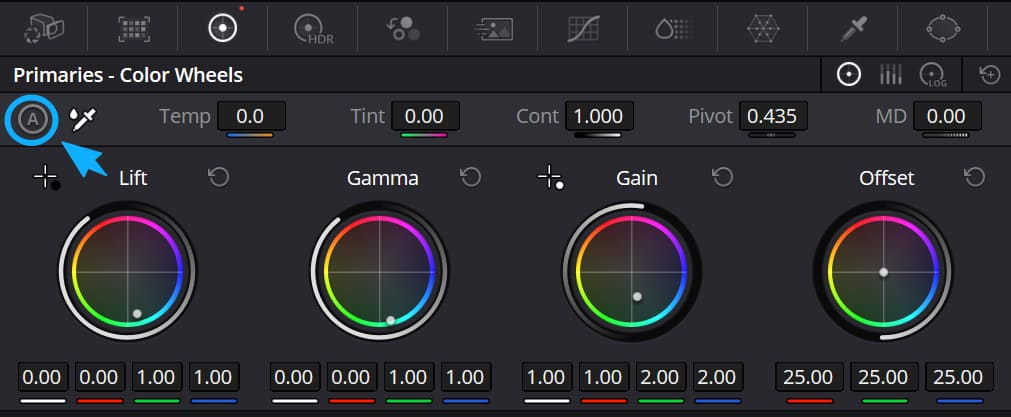This screenshot has height=417, width=1011.
Task: Click the Lift red value field
Action: coord(100,377)
